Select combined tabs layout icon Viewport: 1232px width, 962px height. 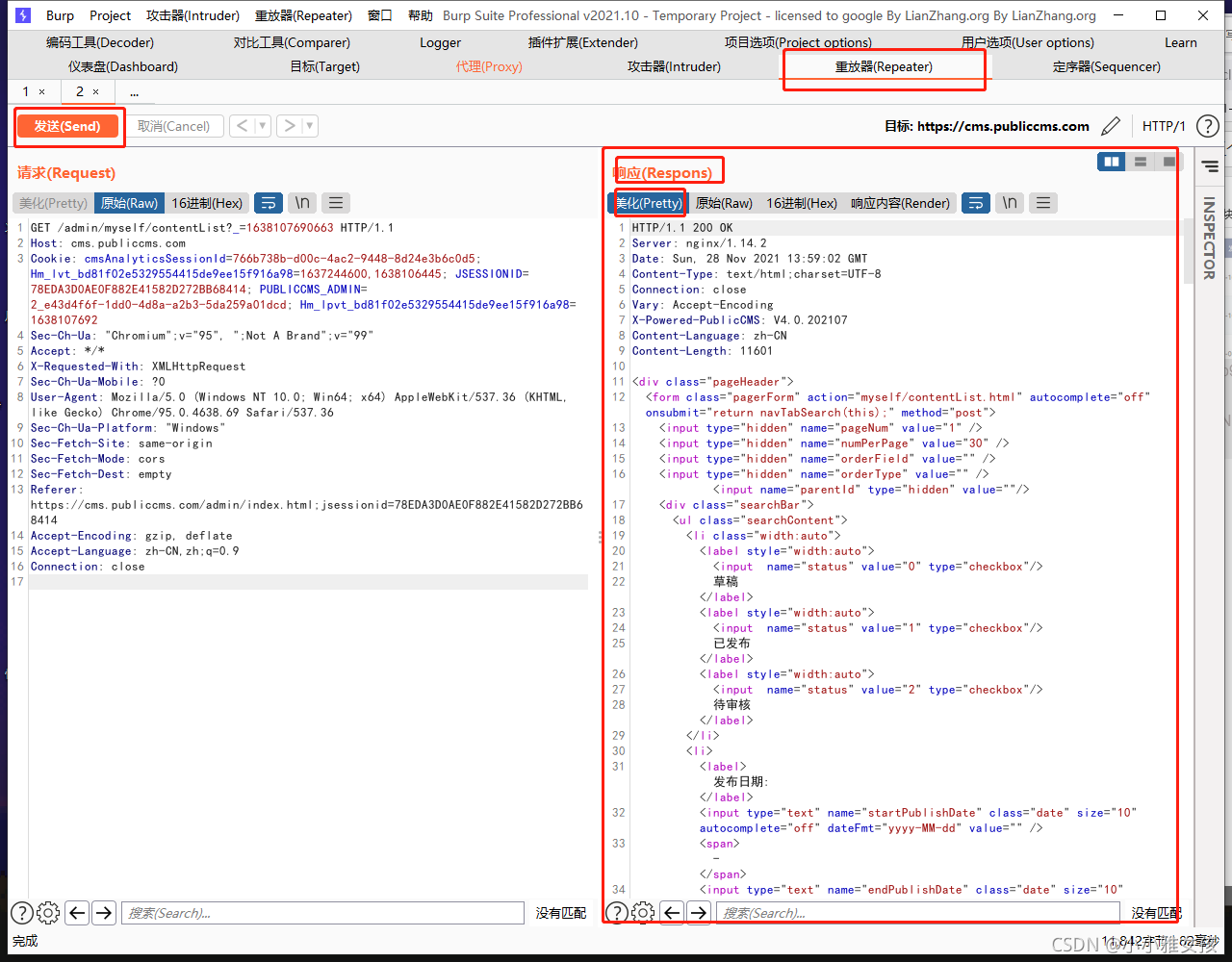pyautogui.click(x=1168, y=162)
